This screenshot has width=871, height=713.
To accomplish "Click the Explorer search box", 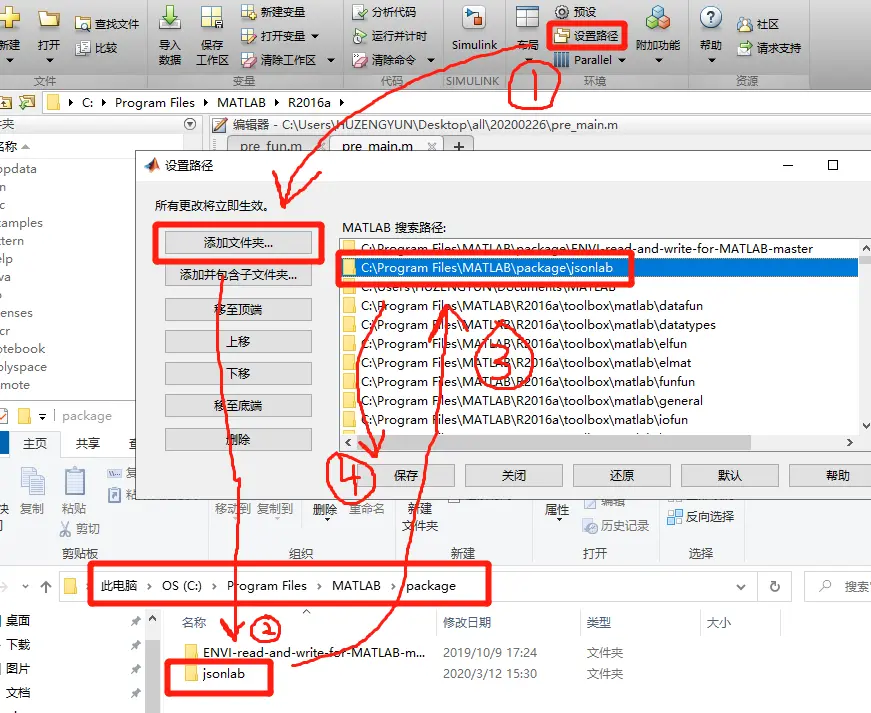I will tap(838, 586).
